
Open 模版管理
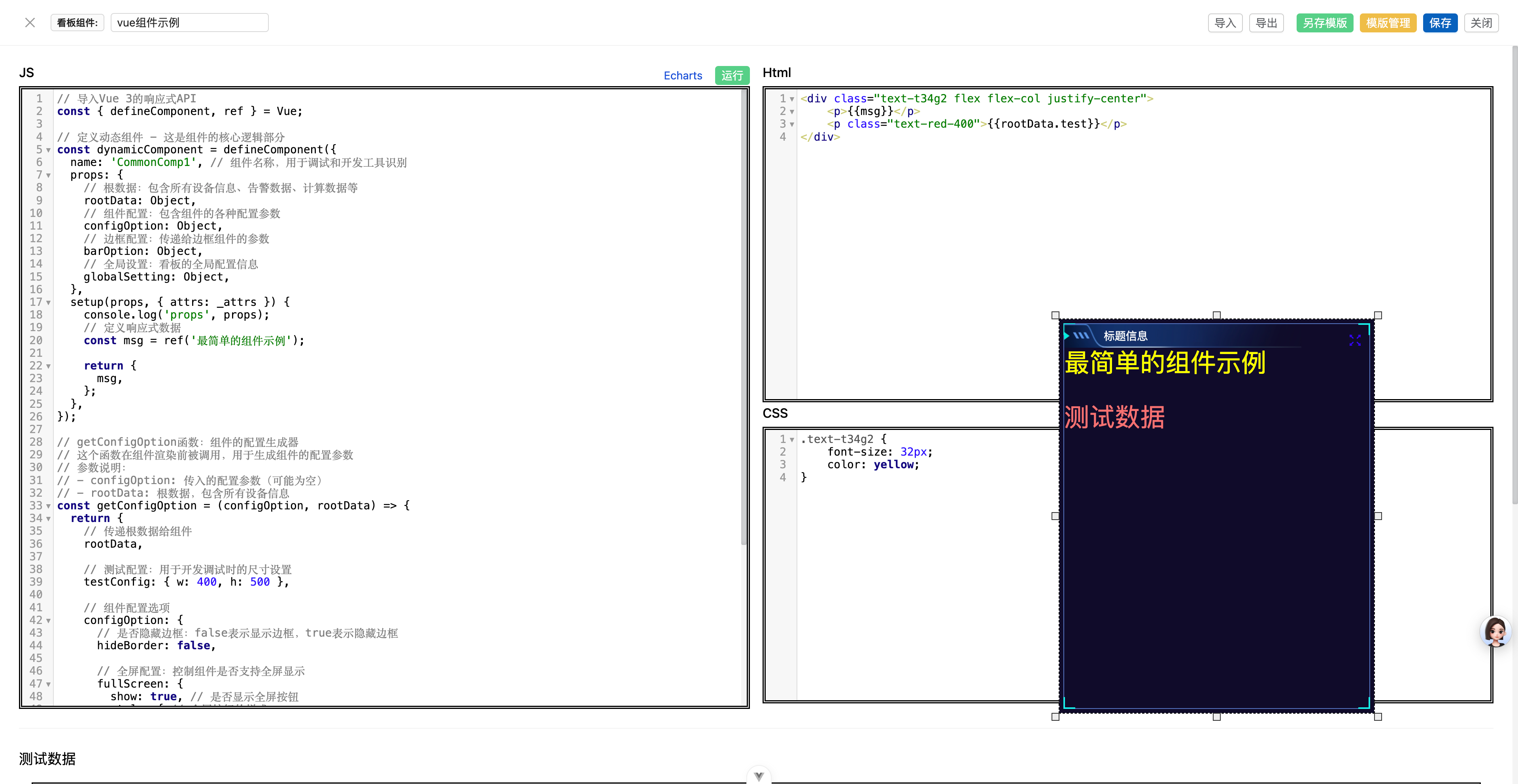(x=1388, y=23)
